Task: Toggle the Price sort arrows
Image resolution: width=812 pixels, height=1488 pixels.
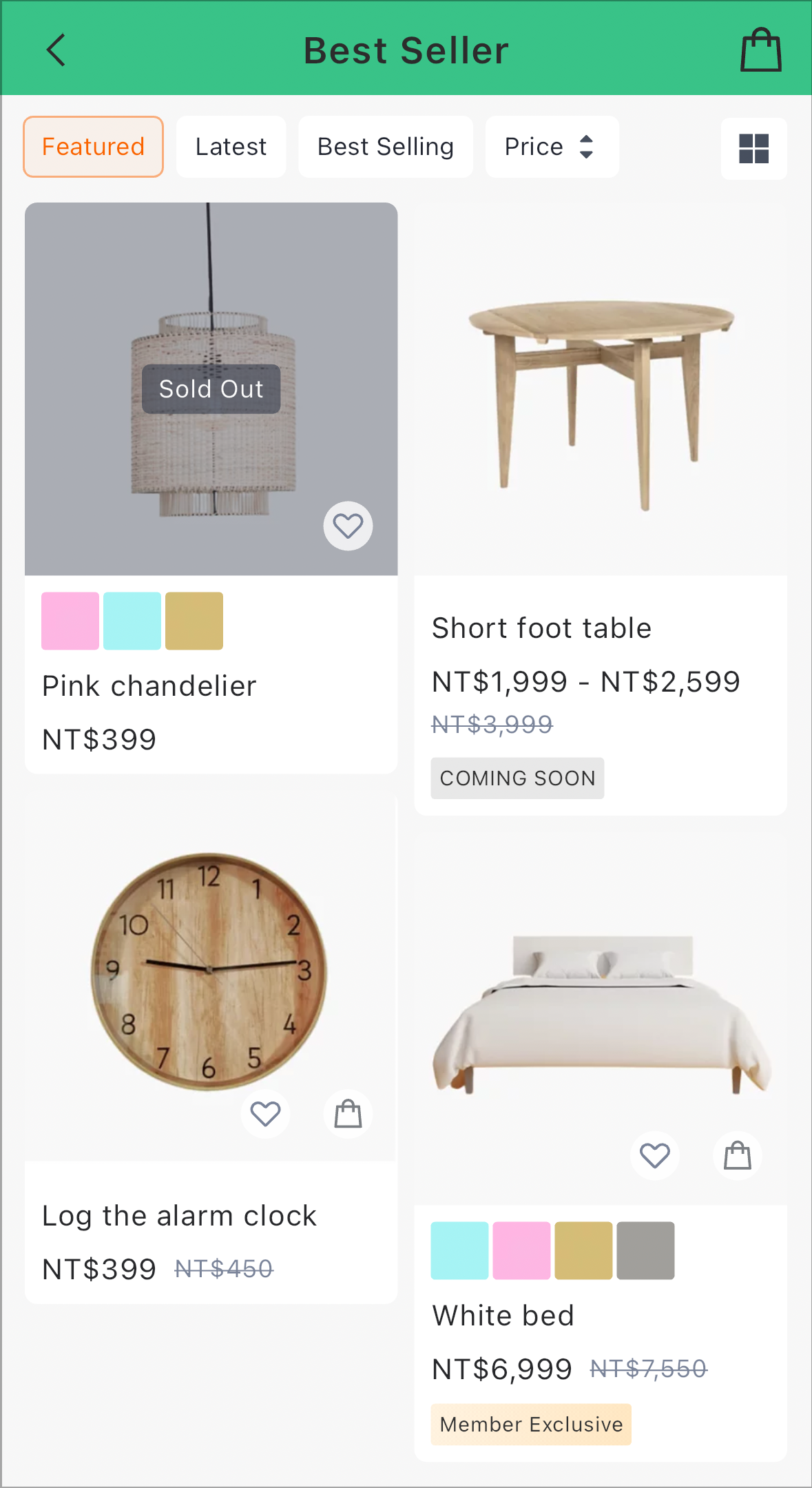Action: [x=586, y=147]
